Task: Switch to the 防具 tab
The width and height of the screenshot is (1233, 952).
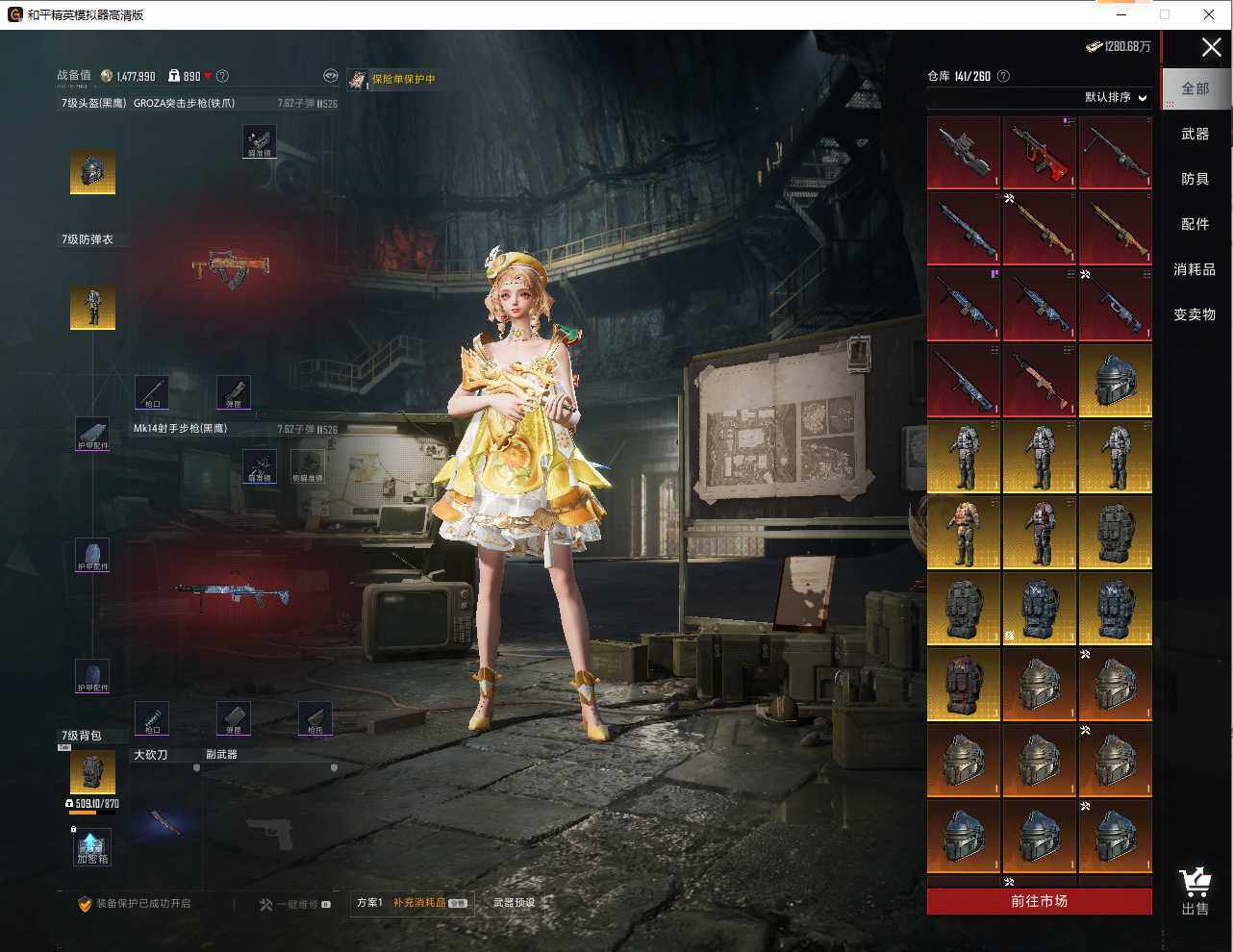Action: [1195, 179]
